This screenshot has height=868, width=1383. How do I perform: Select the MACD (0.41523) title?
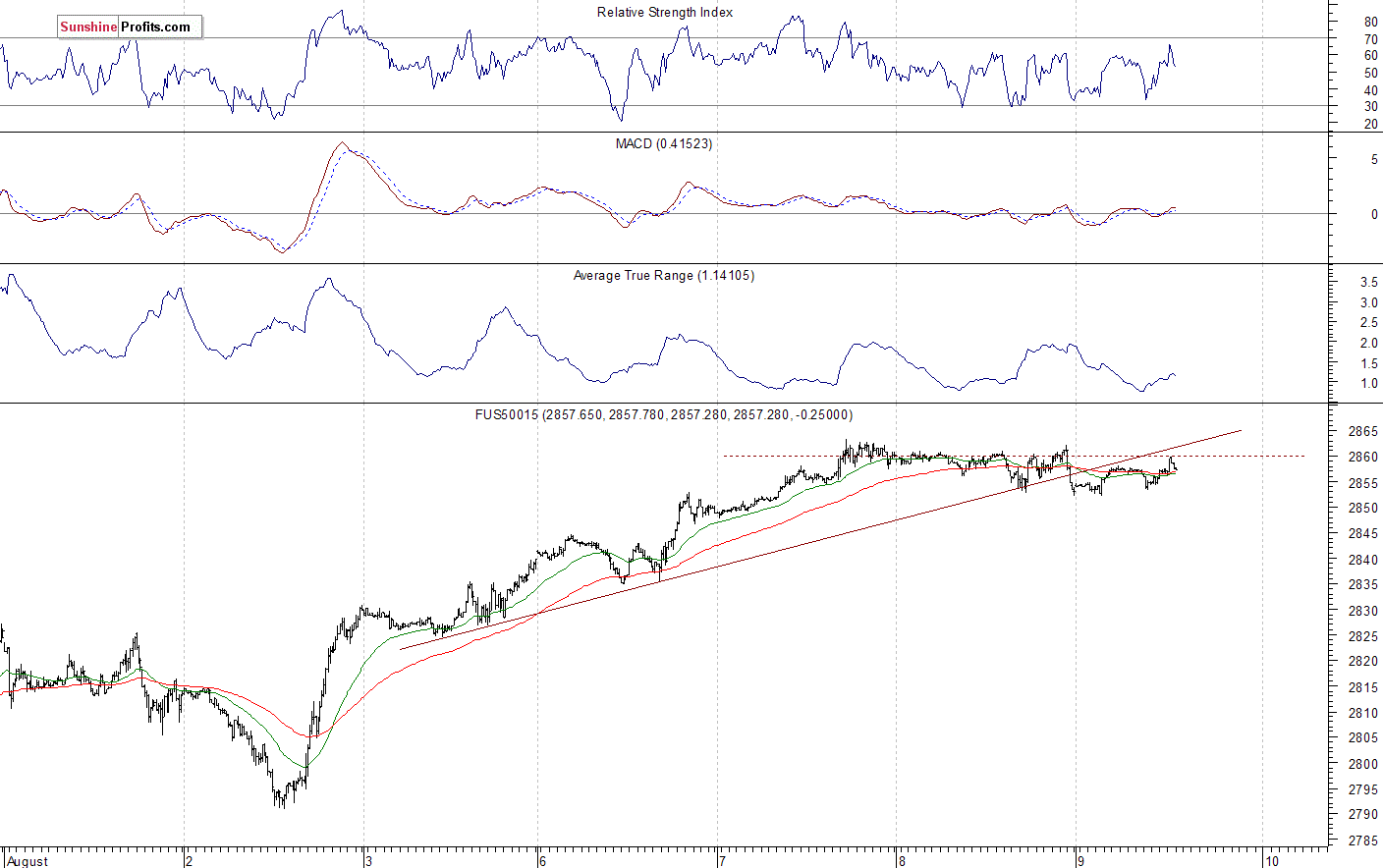[664, 144]
